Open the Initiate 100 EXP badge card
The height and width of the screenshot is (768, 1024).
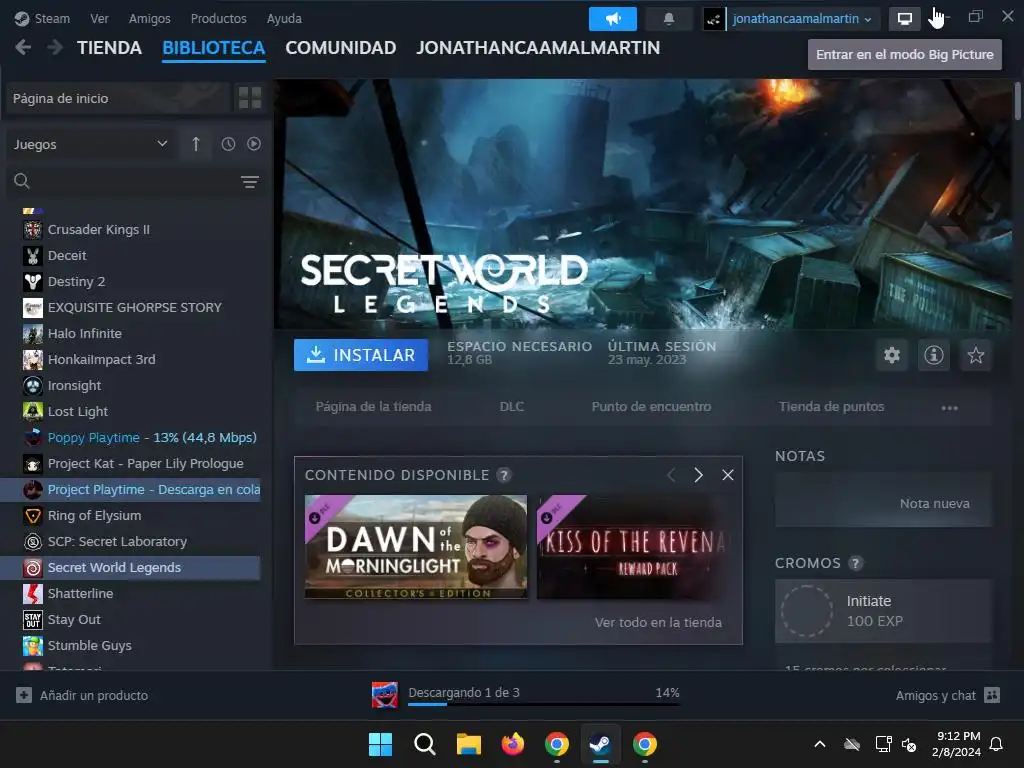[884, 611]
